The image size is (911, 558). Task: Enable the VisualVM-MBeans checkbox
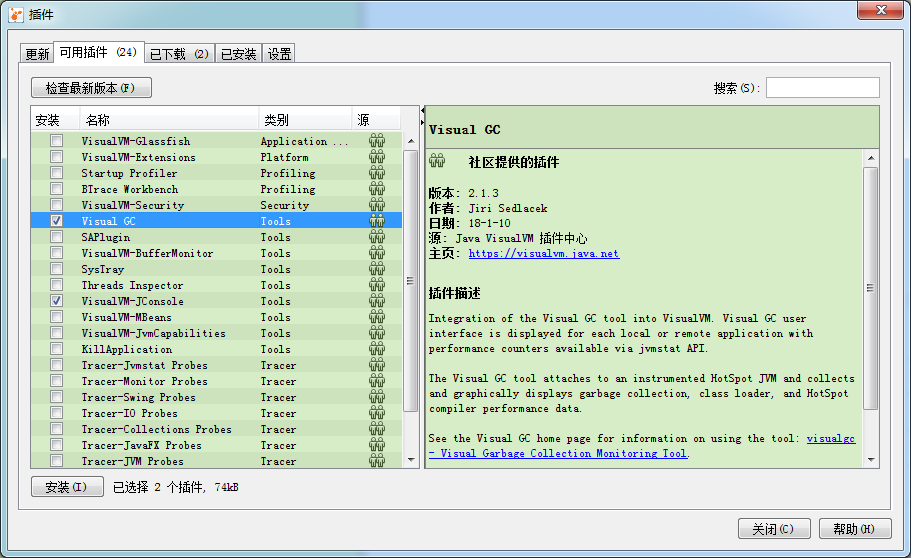pos(56,317)
